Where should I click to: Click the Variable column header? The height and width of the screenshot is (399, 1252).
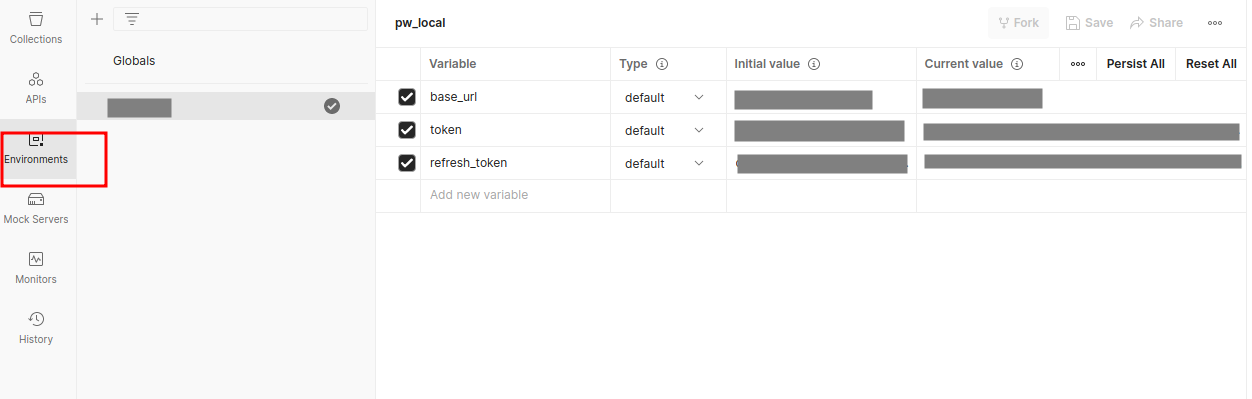point(453,64)
